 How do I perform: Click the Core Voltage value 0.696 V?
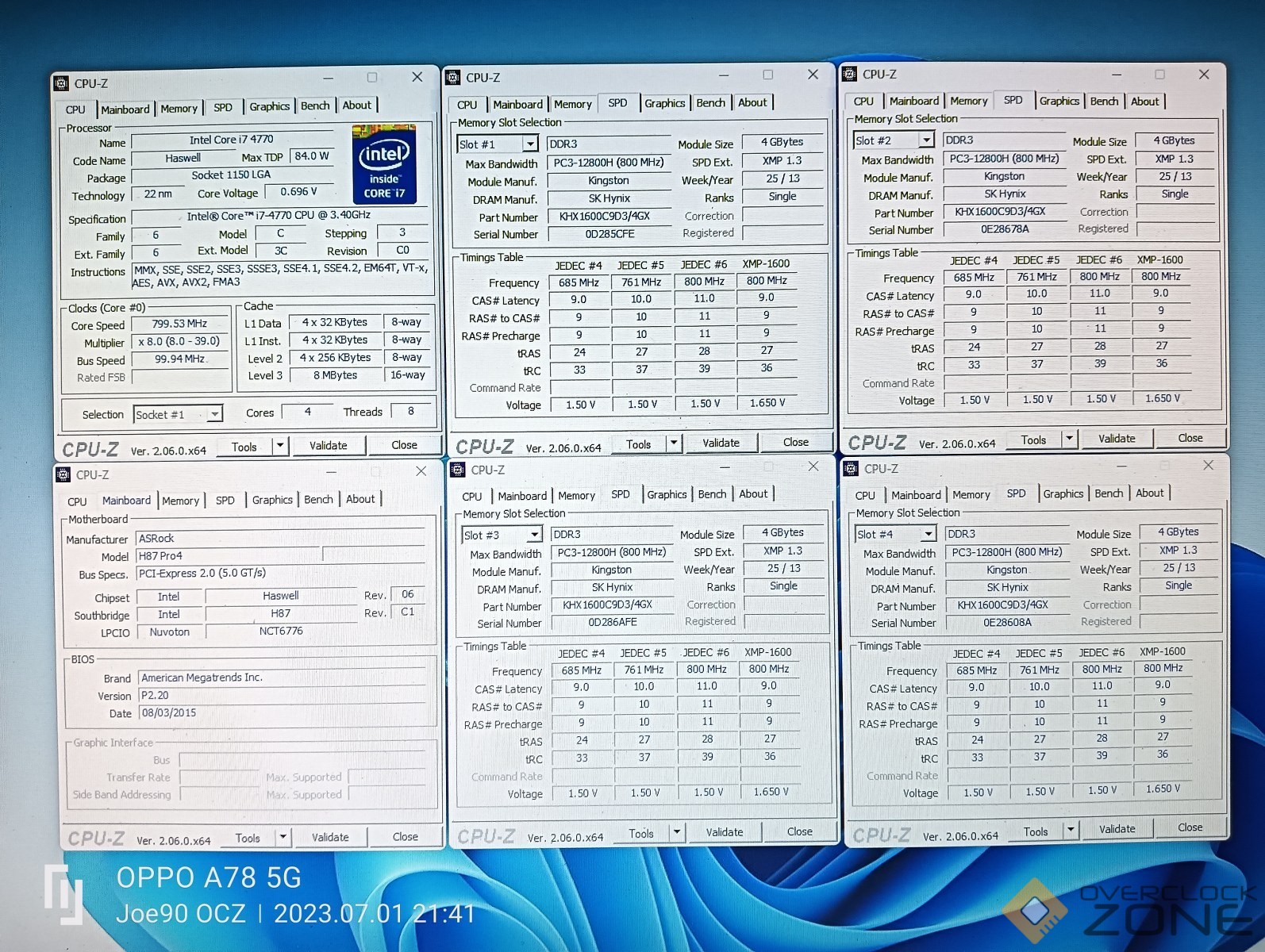coord(299,192)
